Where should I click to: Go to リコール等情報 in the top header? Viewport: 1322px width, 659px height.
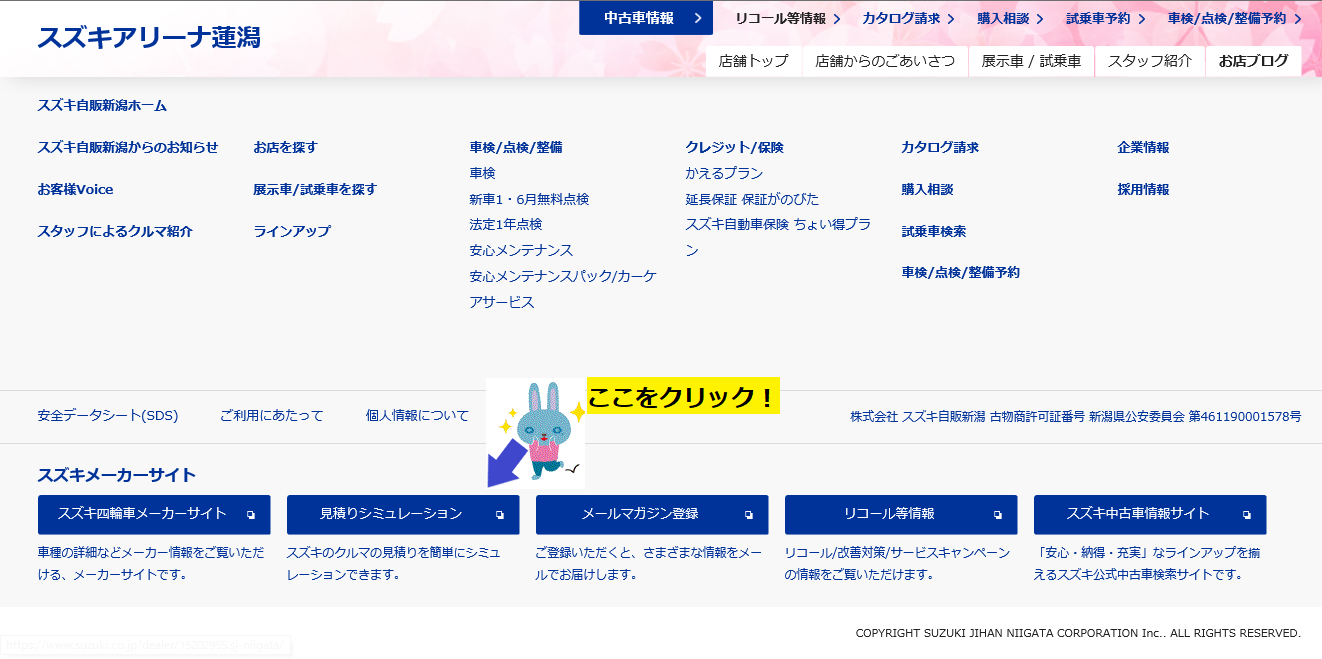[787, 18]
